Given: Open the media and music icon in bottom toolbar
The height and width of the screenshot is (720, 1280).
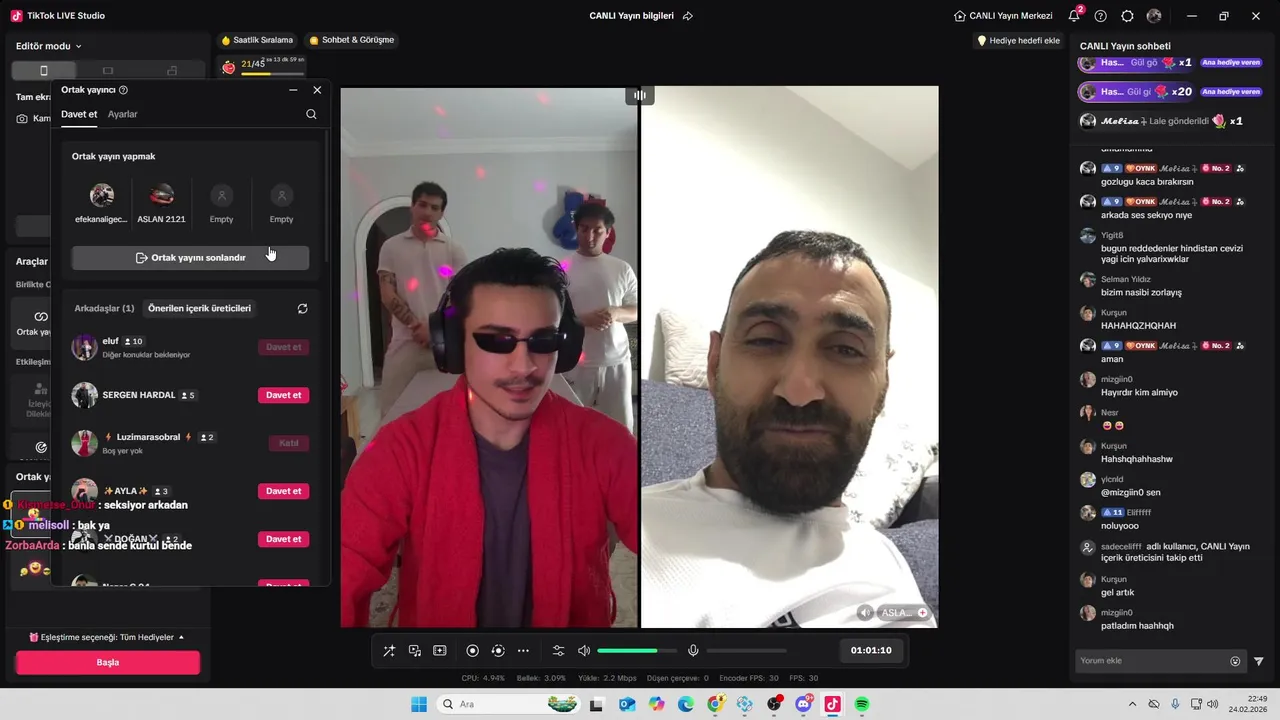Looking at the screenshot, I should (x=414, y=651).
